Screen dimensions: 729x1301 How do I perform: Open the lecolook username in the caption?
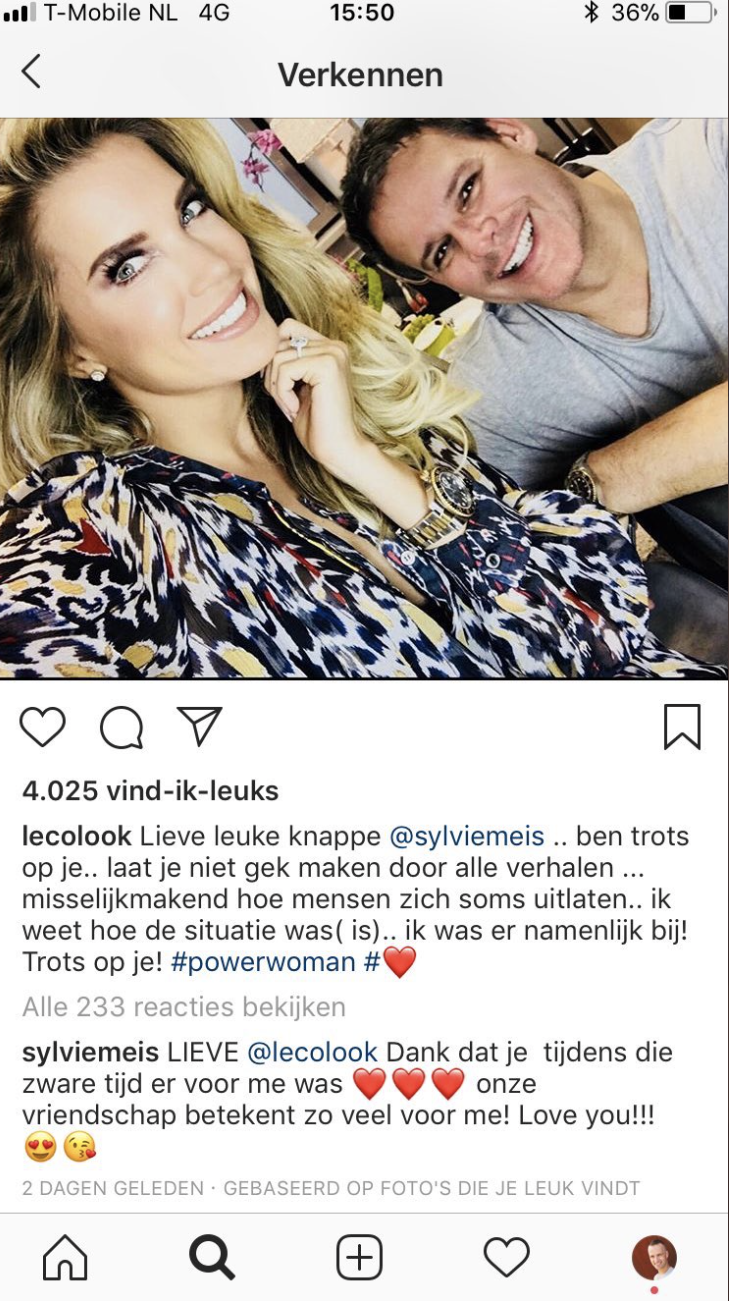pyautogui.click(x=77, y=836)
